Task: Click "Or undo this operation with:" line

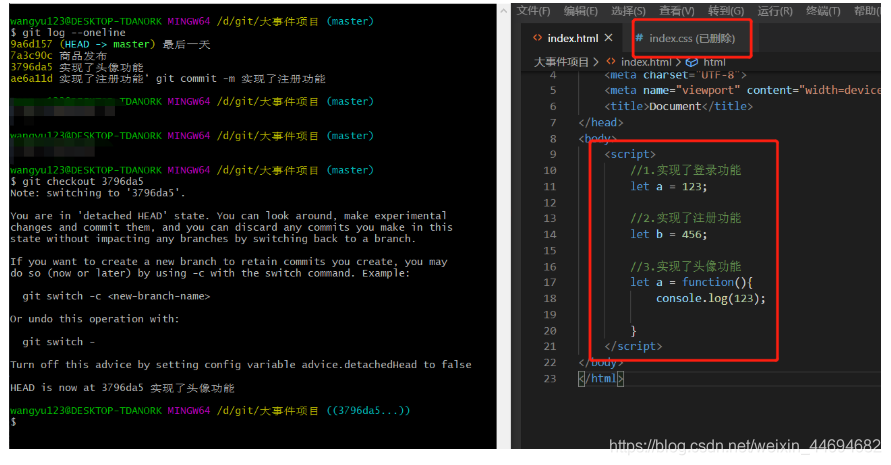Action: [94, 318]
